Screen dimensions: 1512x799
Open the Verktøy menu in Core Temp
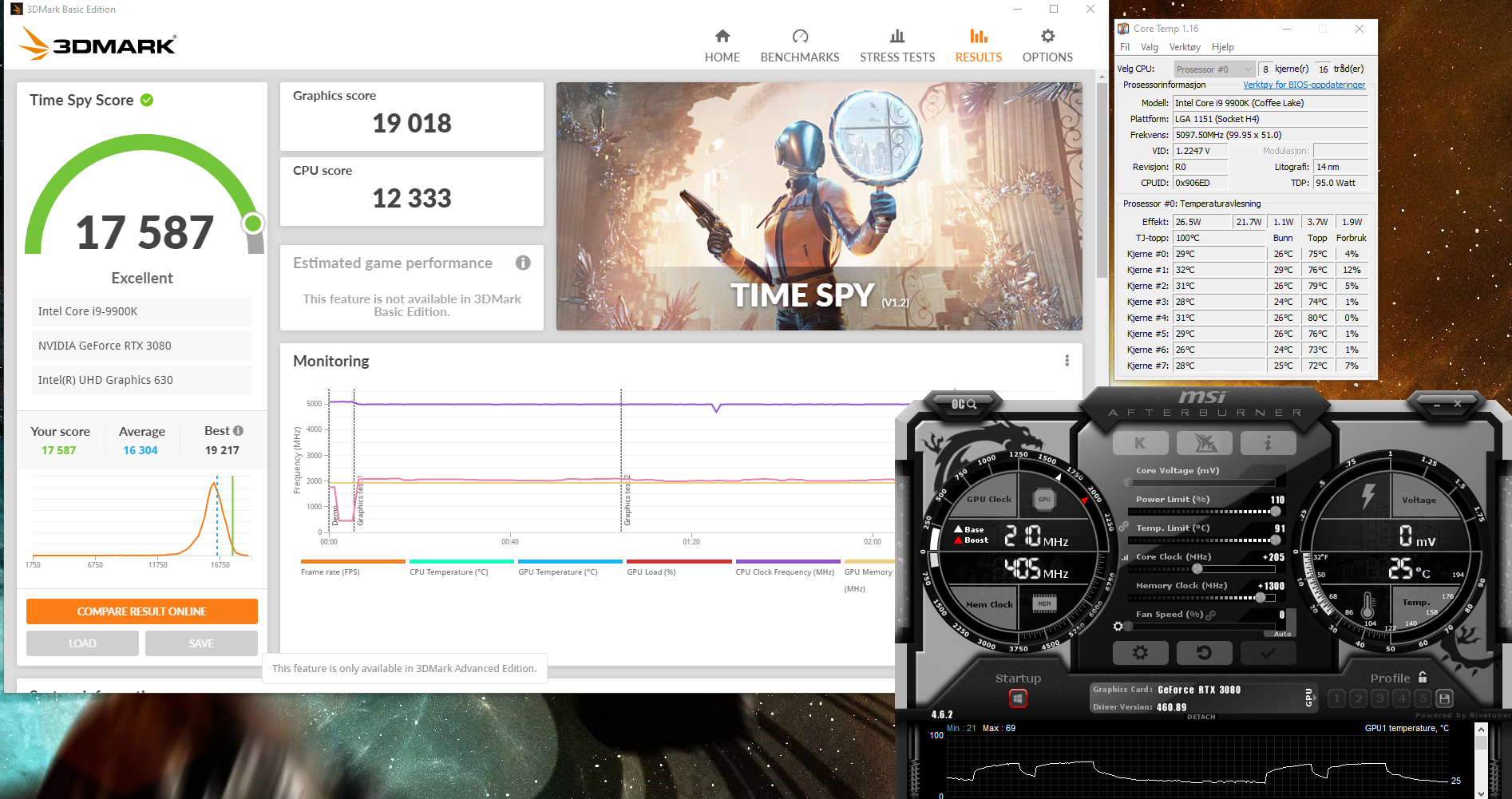[x=1185, y=47]
